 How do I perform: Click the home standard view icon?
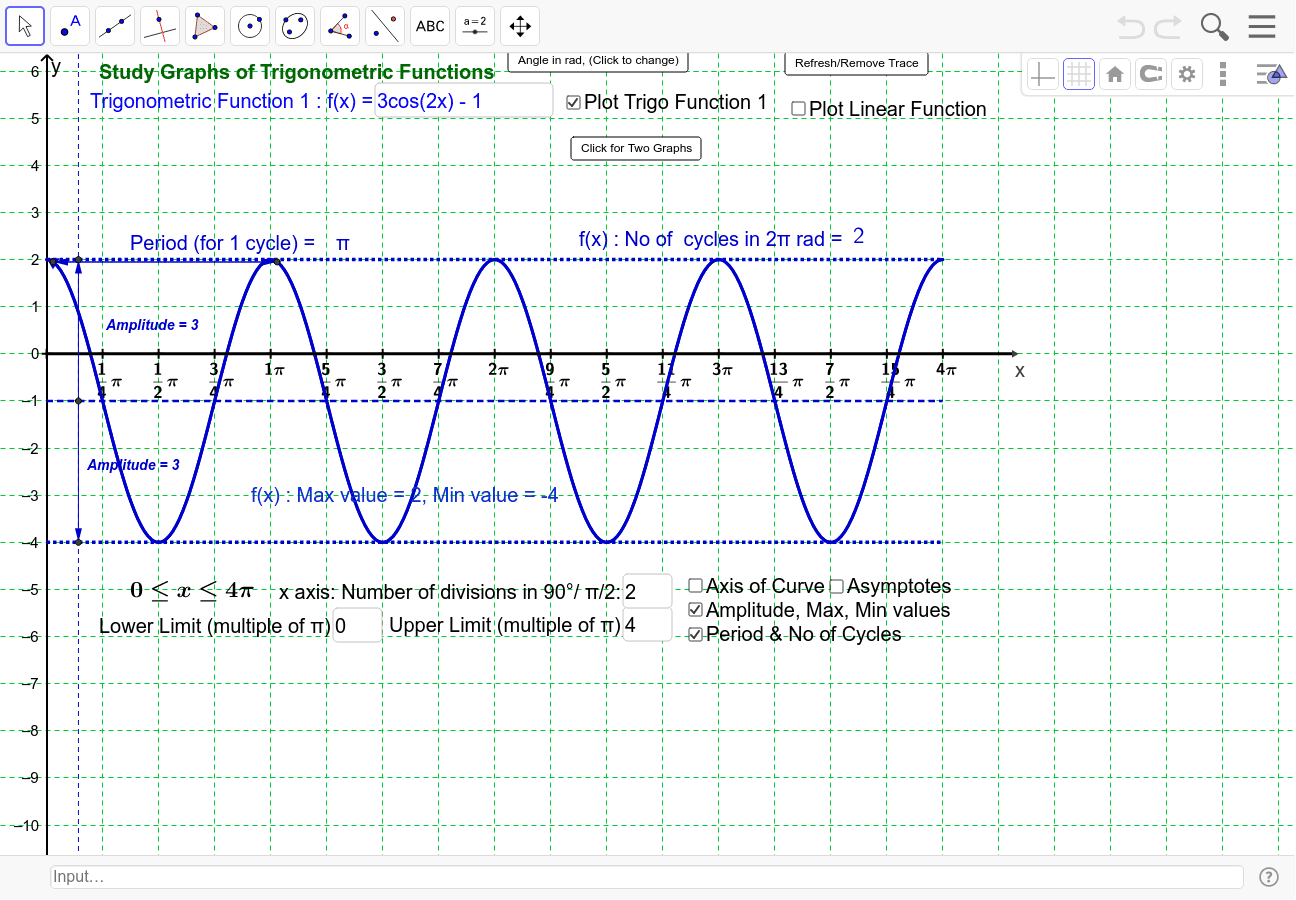coord(1115,74)
